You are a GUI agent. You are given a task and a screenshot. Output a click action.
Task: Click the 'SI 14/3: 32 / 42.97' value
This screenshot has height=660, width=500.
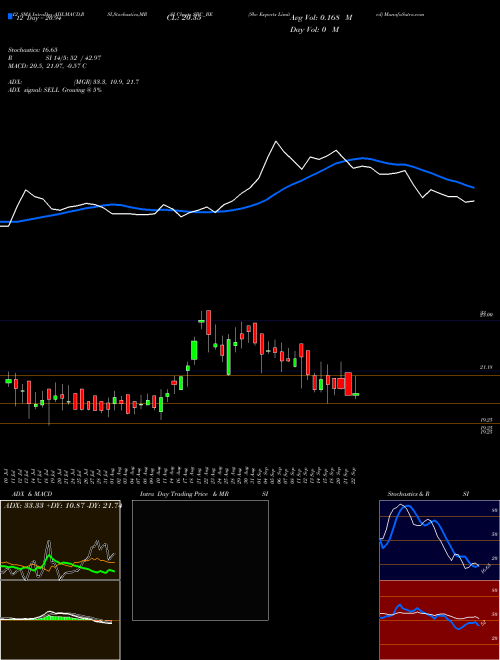74,58
